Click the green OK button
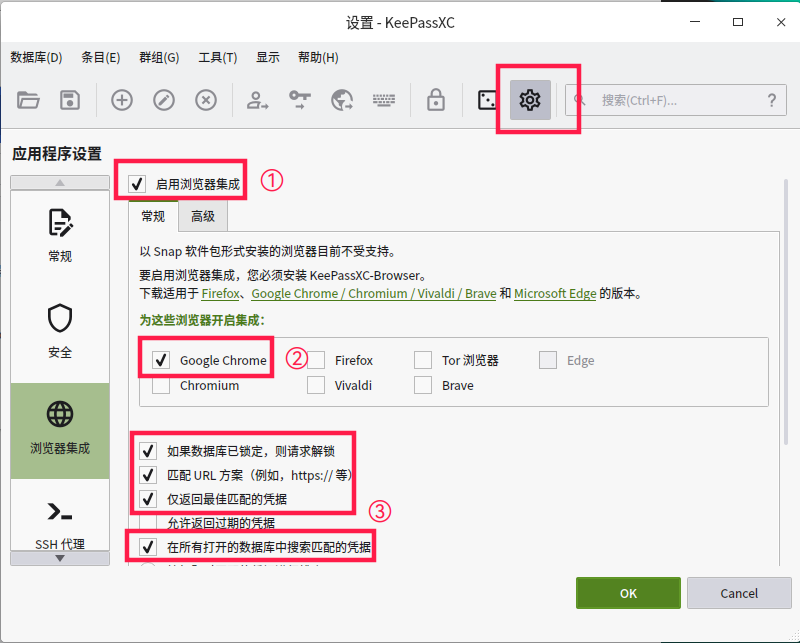Viewport: 800px width, 643px height. point(628,593)
